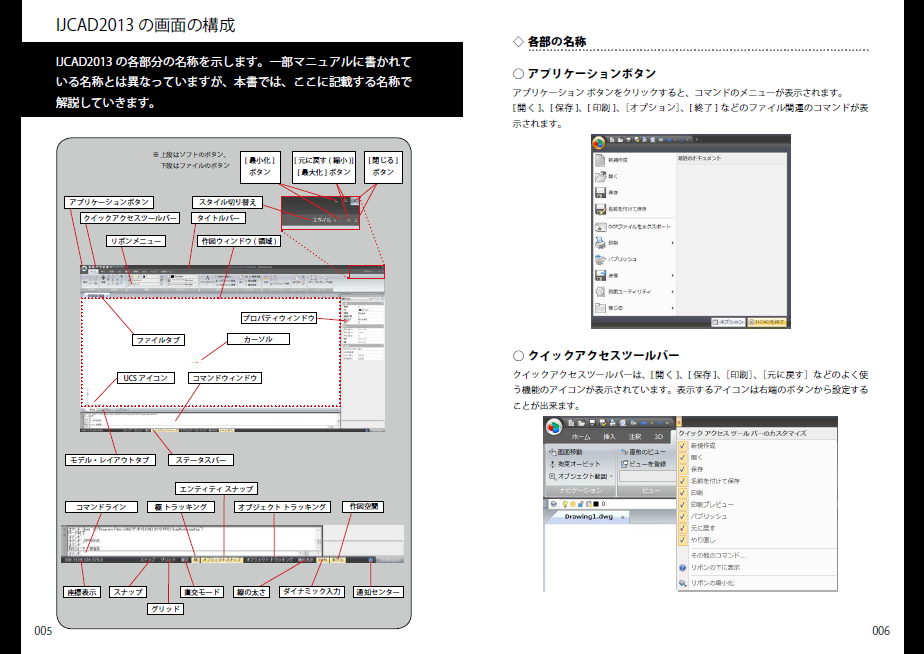Toggle the layer light bulb icon

click(x=565, y=504)
